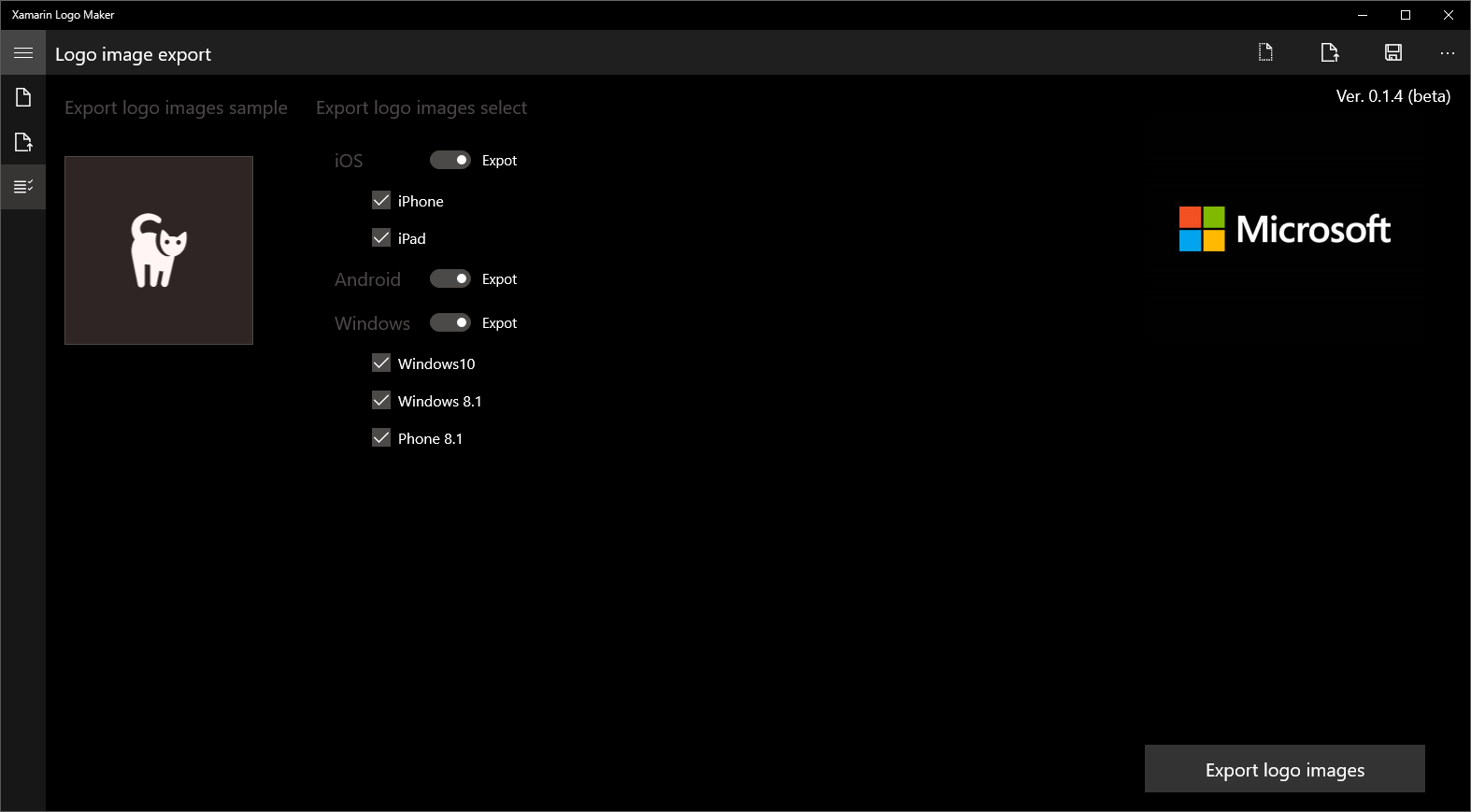Uncheck the Phone 8.1 checkbox
The image size is (1471, 812).
[x=381, y=437]
